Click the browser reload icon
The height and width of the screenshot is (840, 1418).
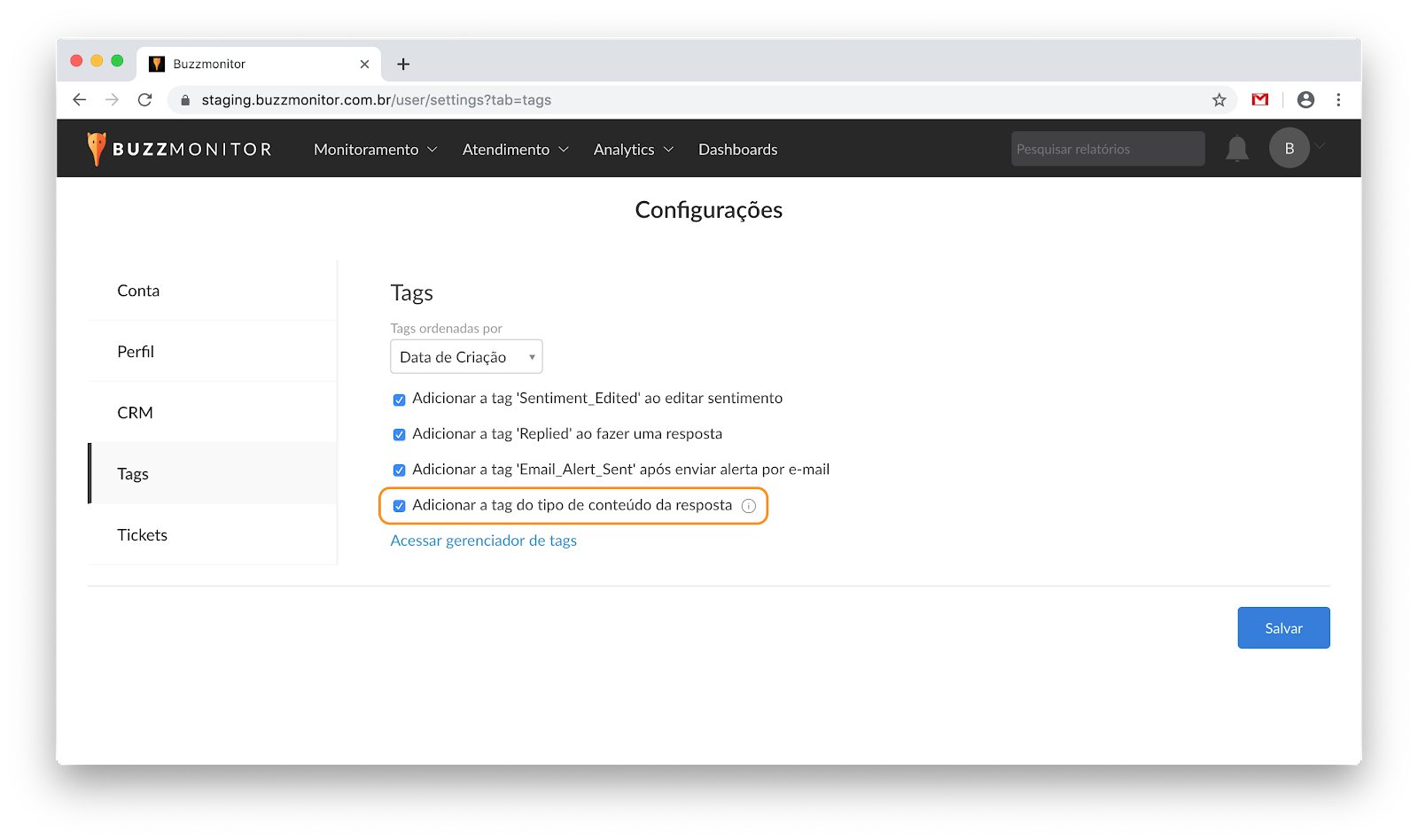pyautogui.click(x=145, y=100)
